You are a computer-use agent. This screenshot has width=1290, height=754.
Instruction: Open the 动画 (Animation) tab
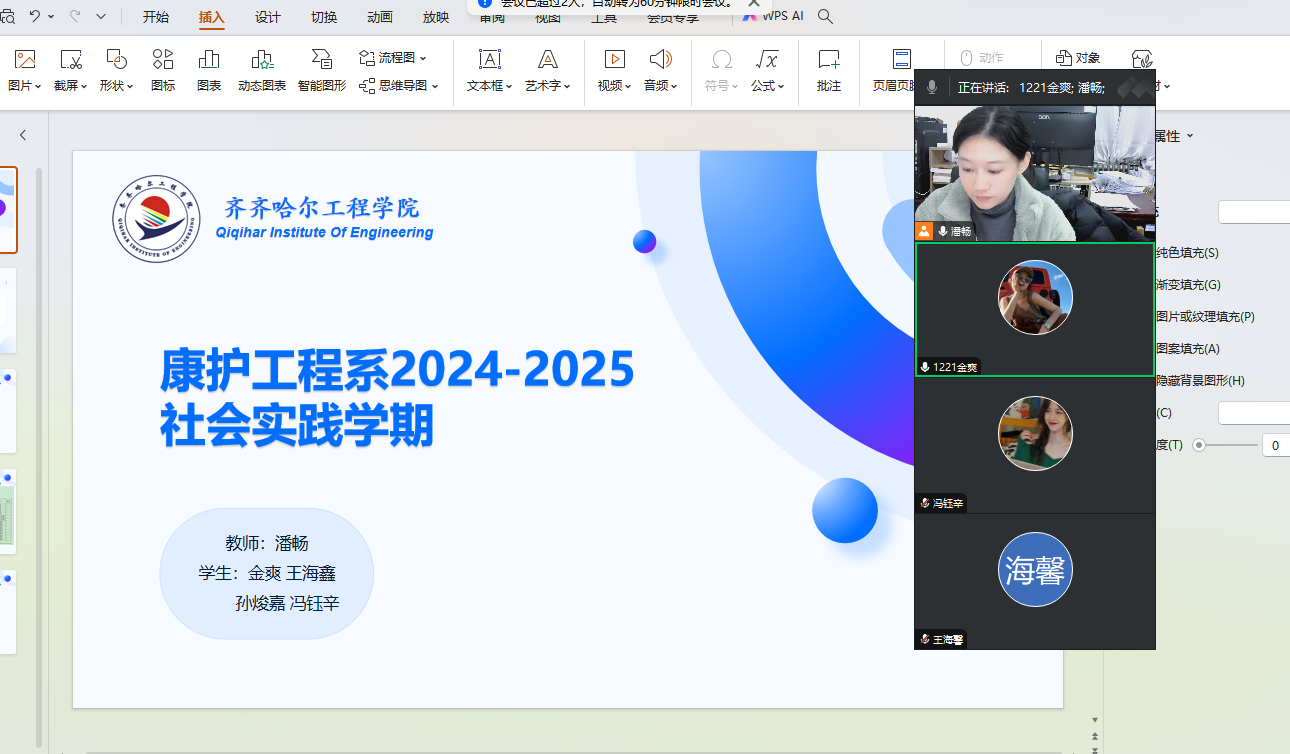(379, 17)
